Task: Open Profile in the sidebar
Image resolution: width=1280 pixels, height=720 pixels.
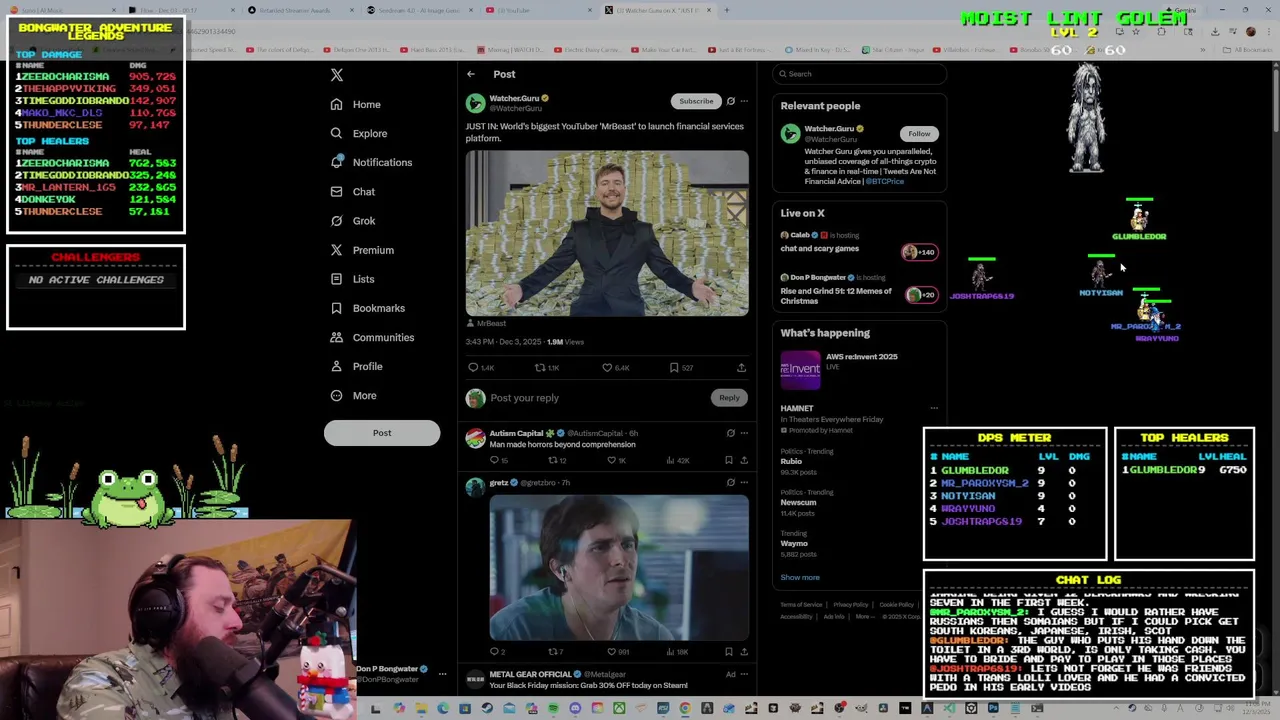Action: (356, 366)
